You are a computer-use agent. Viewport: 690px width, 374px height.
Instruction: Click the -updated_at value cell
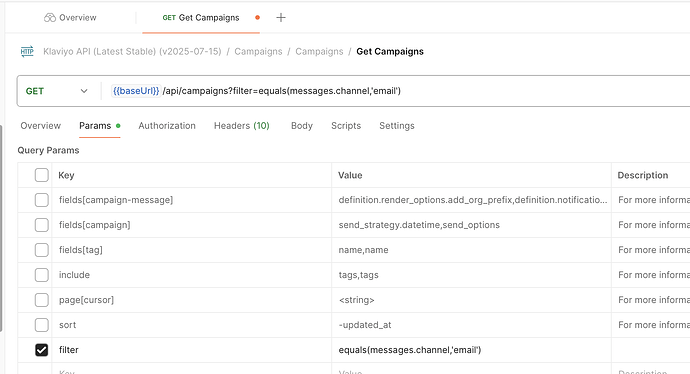(x=471, y=325)
